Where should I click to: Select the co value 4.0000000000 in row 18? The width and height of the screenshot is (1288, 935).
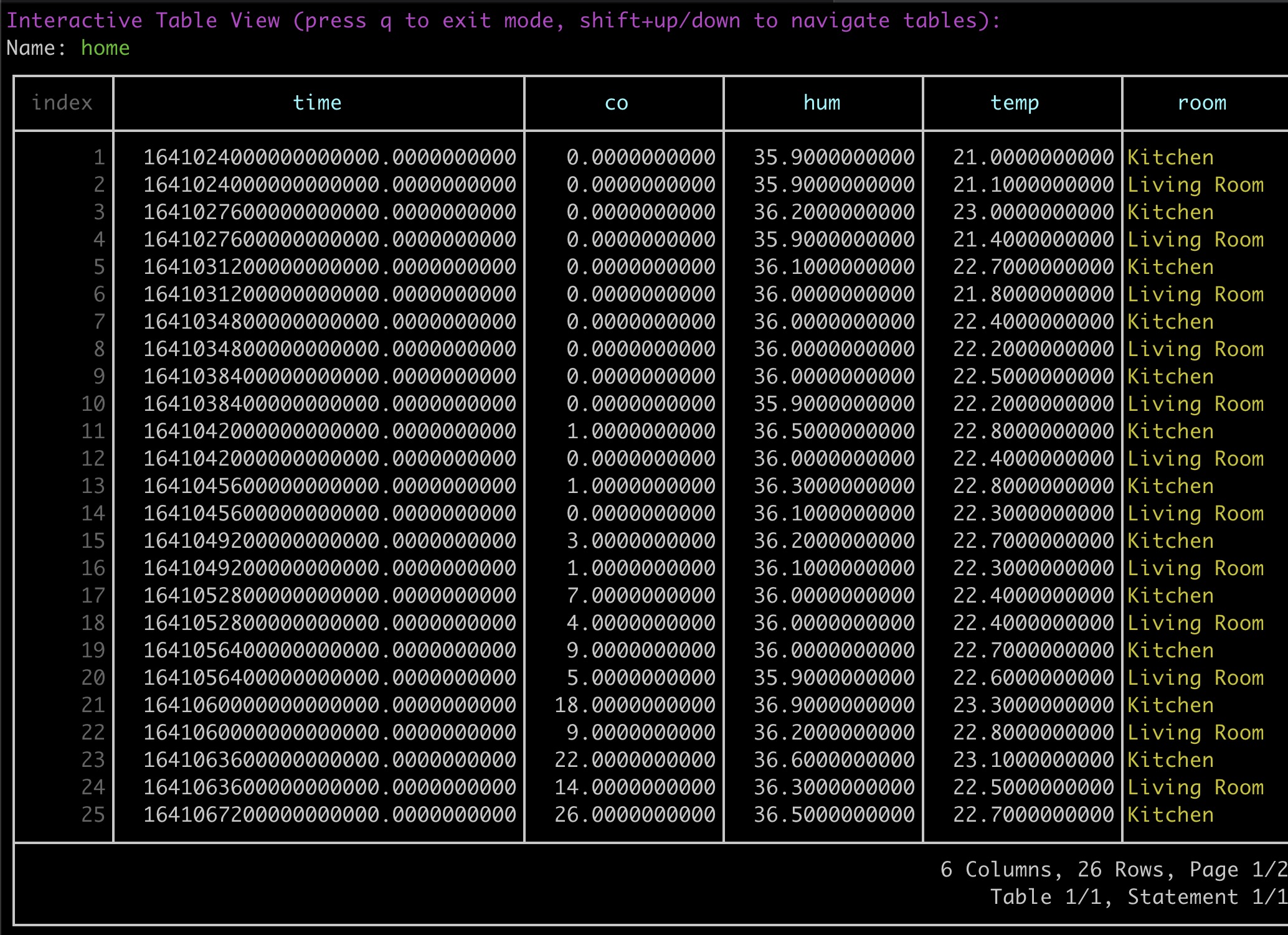click(642, 623)
